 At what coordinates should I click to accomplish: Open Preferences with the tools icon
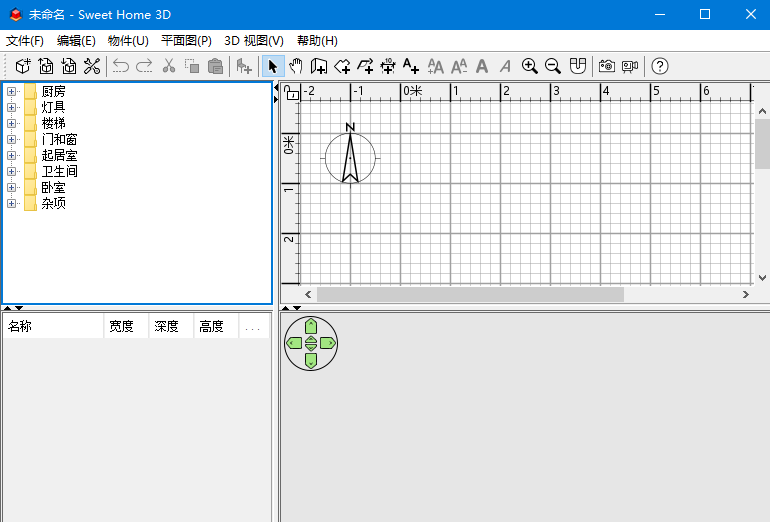(x=92, y=66)
